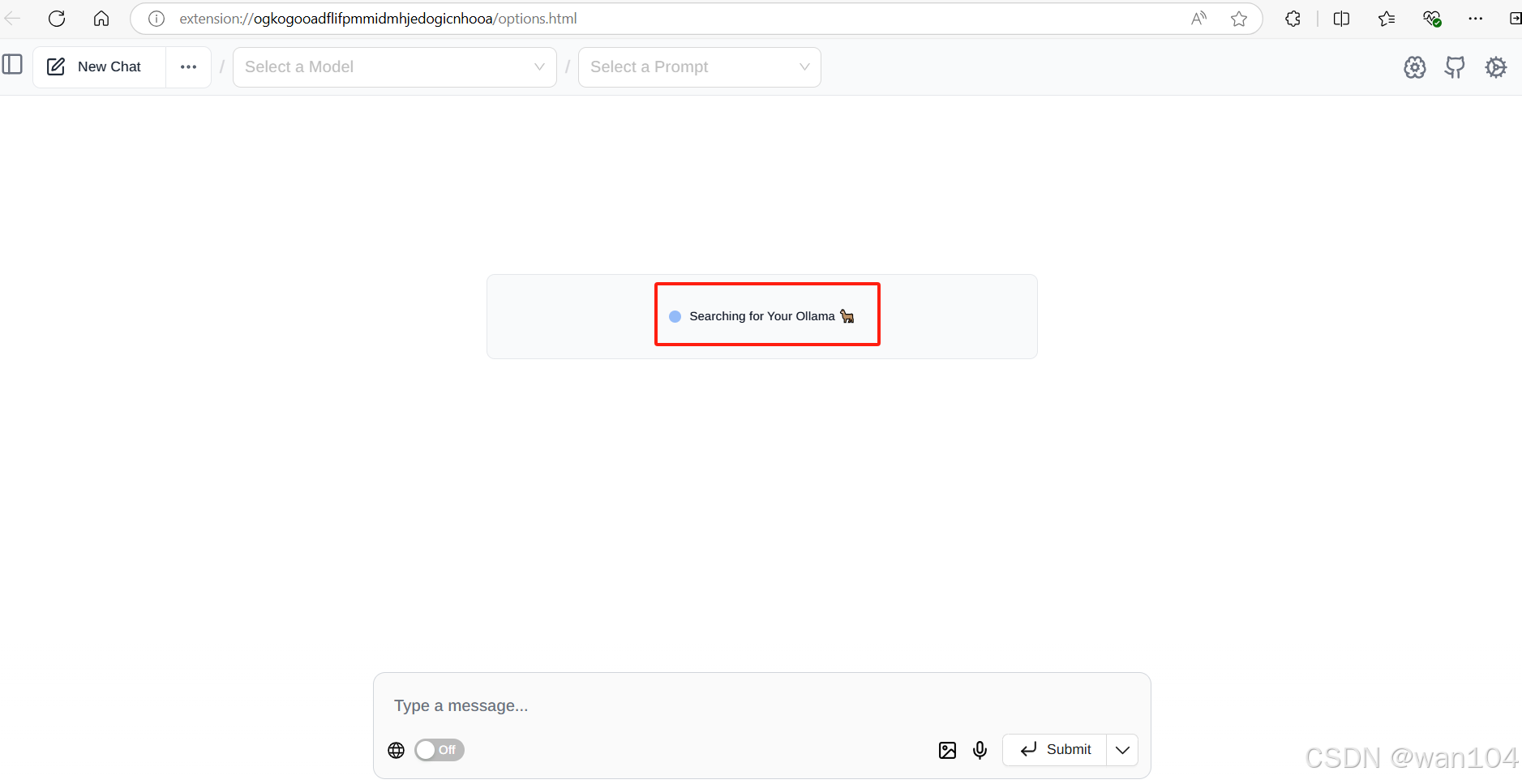The width and height of the screenshot is (1522, 784).
Task: Open Favorites list icon
Action: click(1387, 19)
